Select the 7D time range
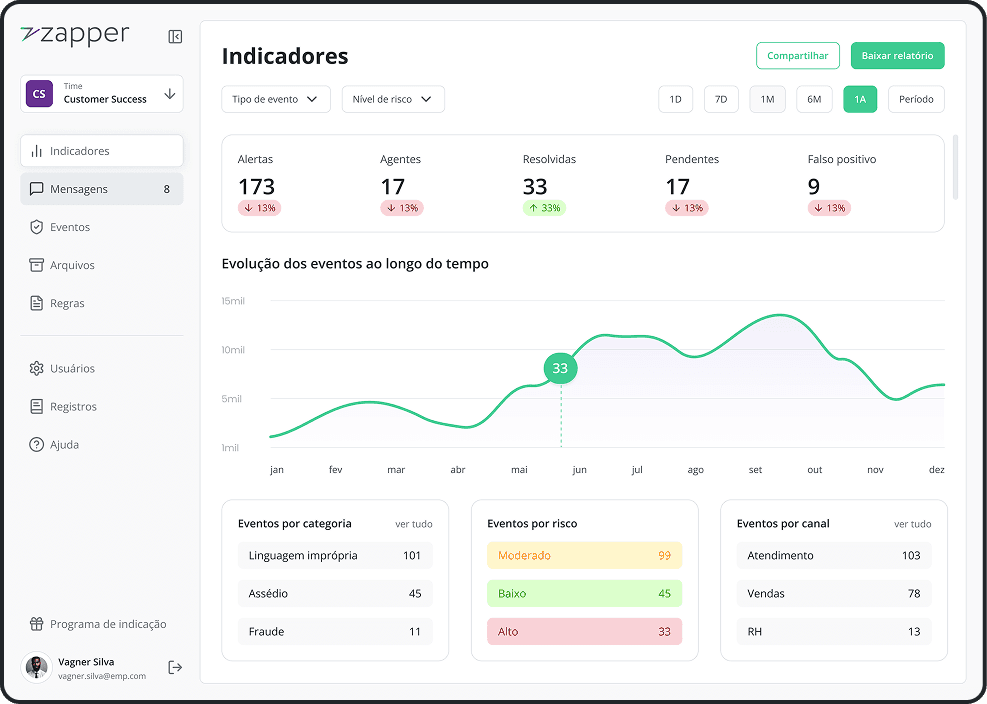Viewport: 987px width, 704px height. 721,99
